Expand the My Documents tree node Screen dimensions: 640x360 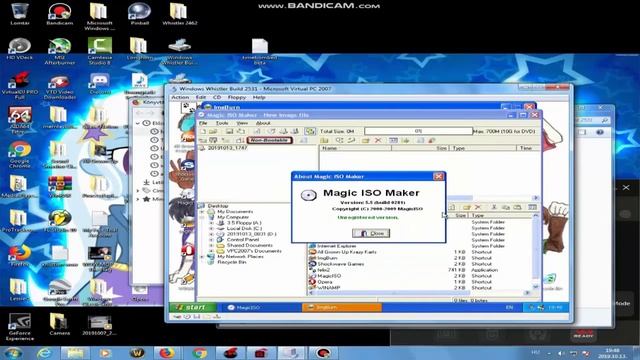[x=202, y=212]
